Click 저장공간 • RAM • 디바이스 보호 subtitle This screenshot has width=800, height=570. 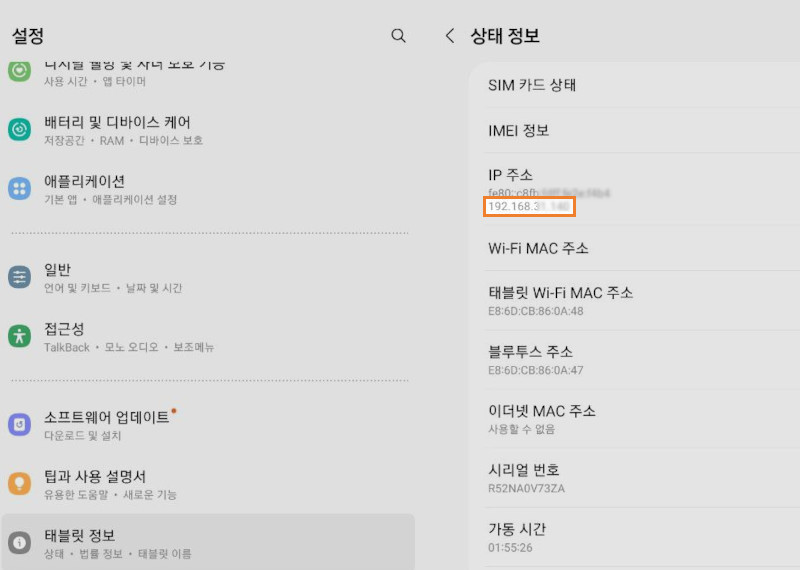pyautogui.click(x=123, y=140)
